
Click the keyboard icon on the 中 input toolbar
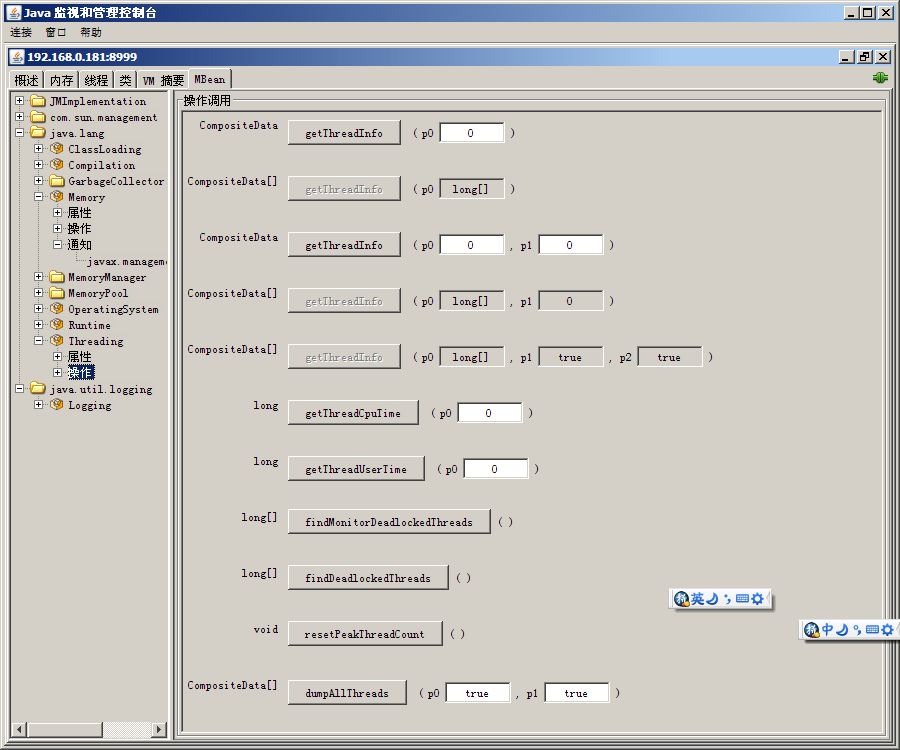click(x=873, y=629)
